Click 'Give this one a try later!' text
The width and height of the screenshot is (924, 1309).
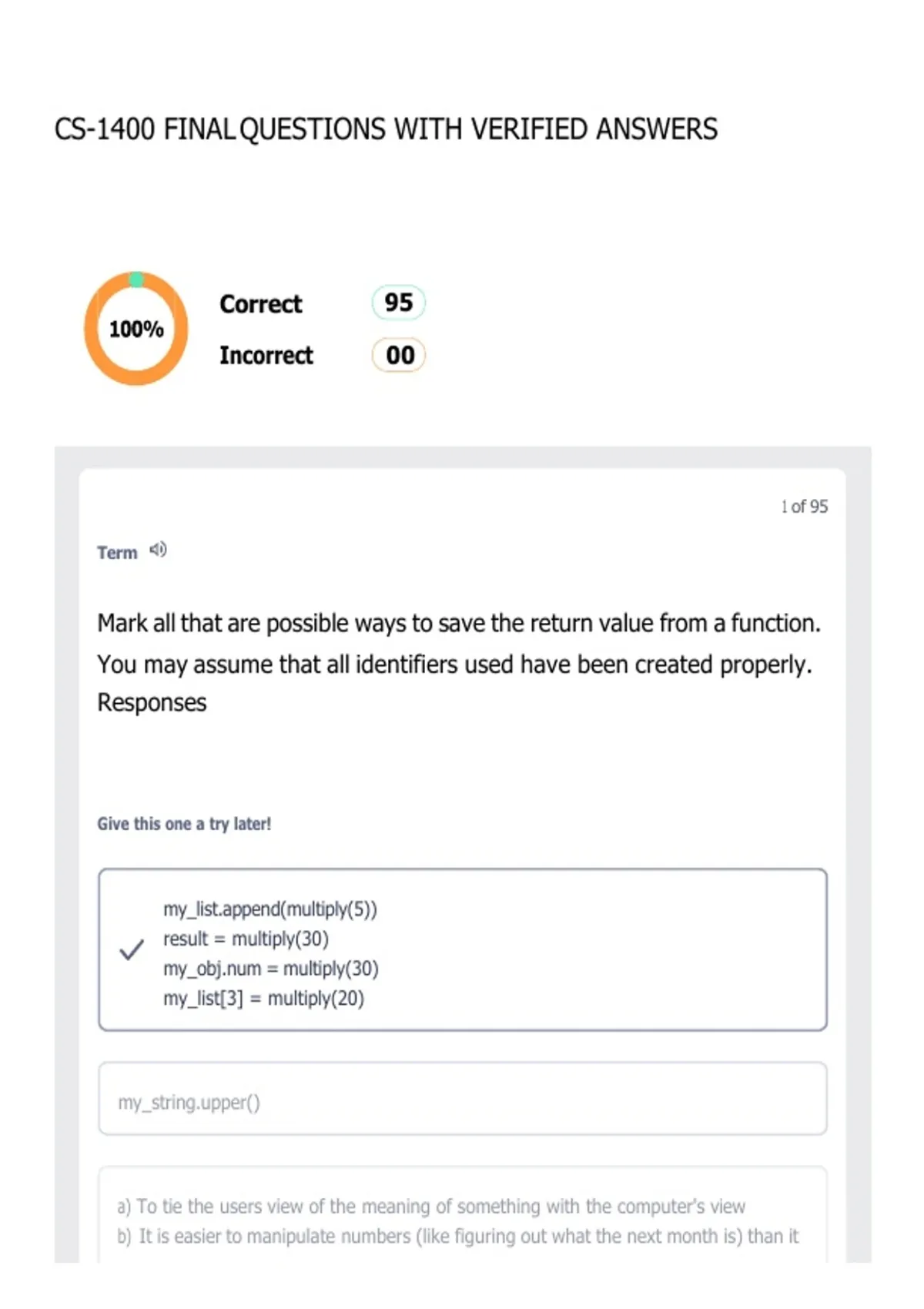click(x=184, y=824)
